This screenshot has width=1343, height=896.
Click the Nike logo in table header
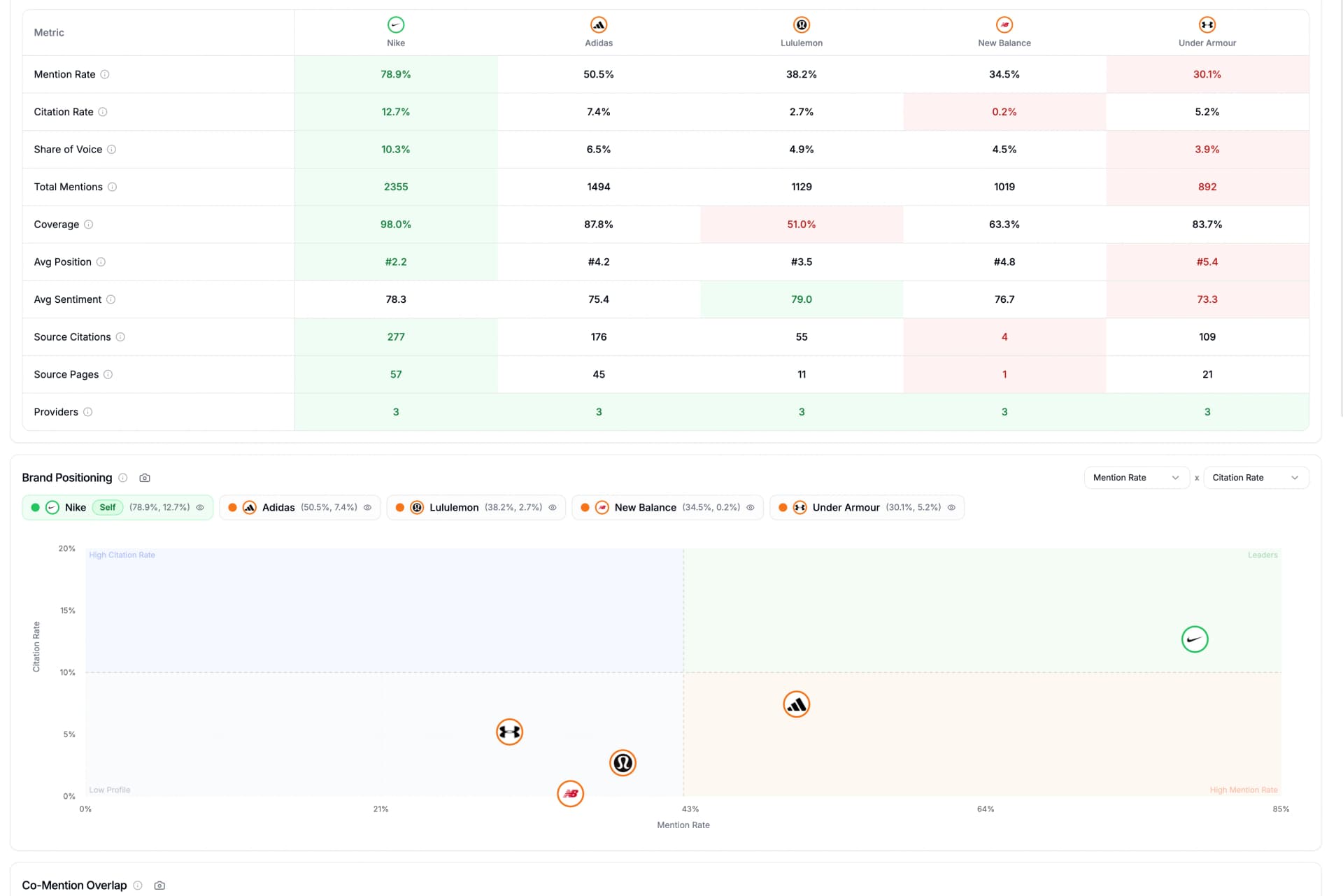point(396,25)
